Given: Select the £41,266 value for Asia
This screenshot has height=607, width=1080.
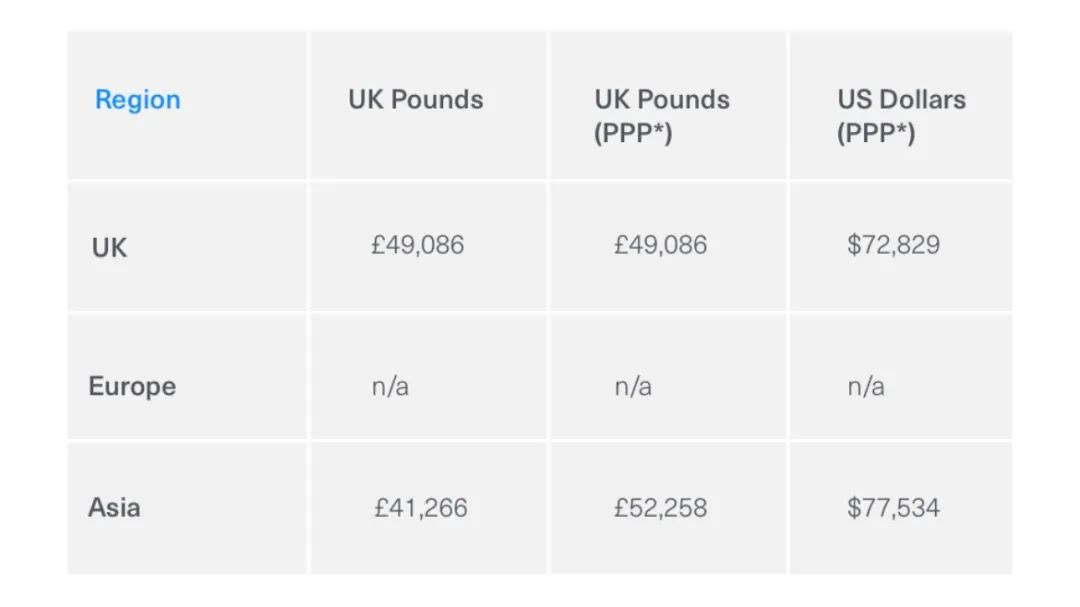Looking at the screenshot, I should (x=421, y=508).
